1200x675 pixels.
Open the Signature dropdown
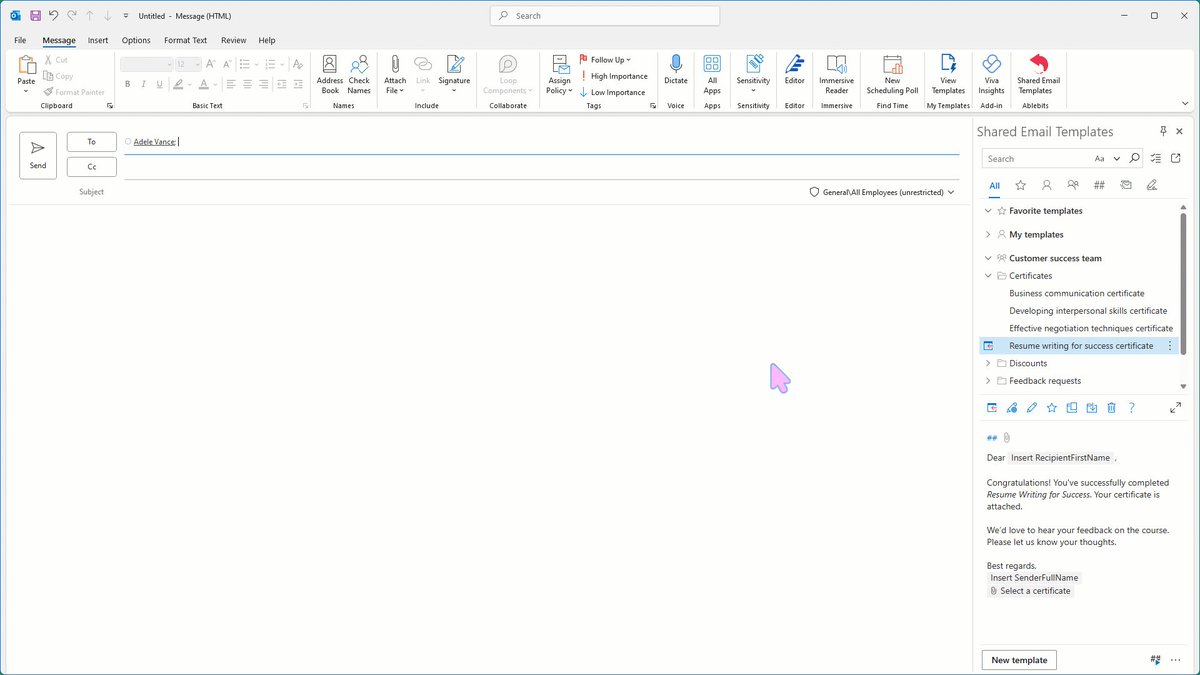point(454,76)
